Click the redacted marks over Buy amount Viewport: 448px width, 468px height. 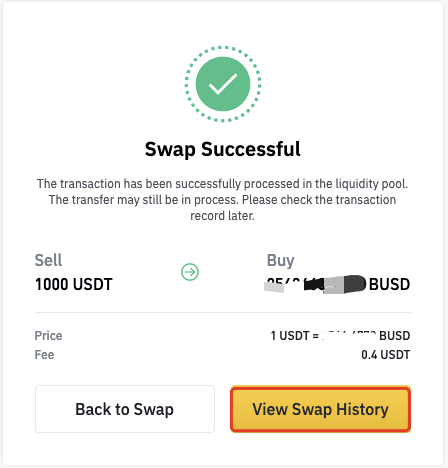315,284
